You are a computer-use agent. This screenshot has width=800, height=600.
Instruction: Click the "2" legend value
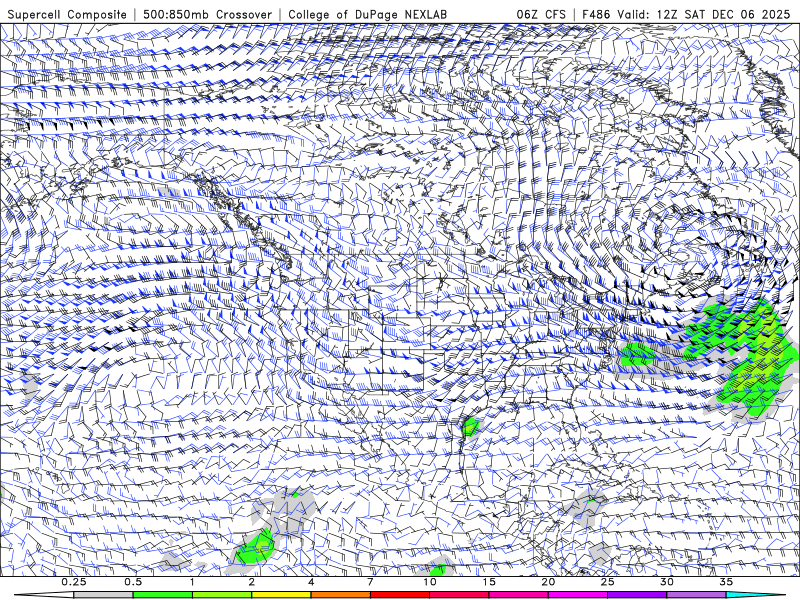click(252, 582)
